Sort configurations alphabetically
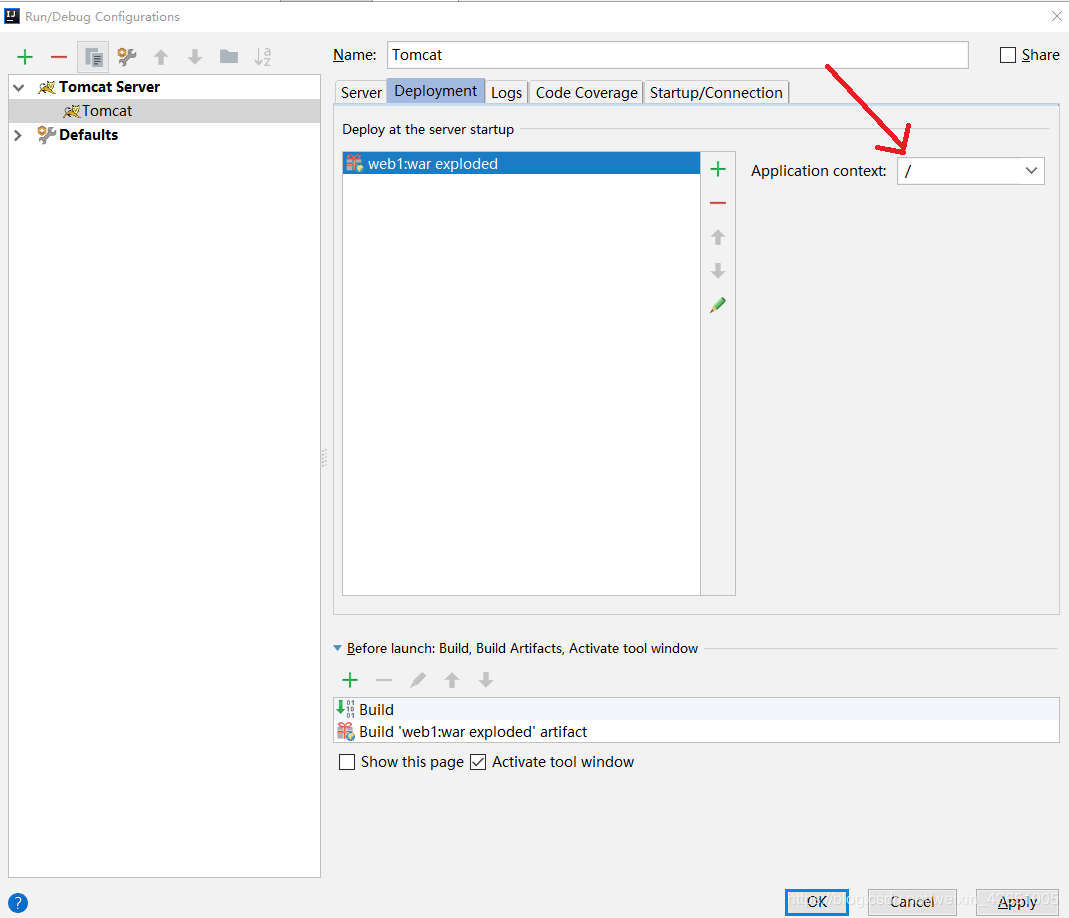 coord(262,57)
